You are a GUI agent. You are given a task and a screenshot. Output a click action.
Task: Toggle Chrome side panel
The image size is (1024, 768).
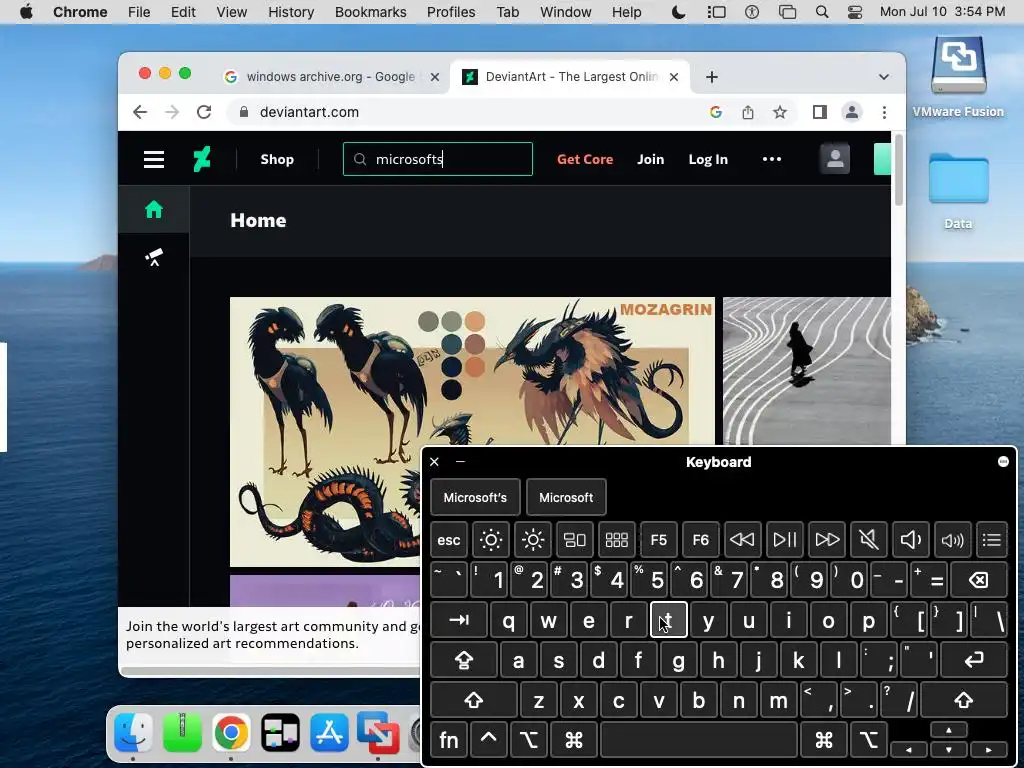coord(820,112)
